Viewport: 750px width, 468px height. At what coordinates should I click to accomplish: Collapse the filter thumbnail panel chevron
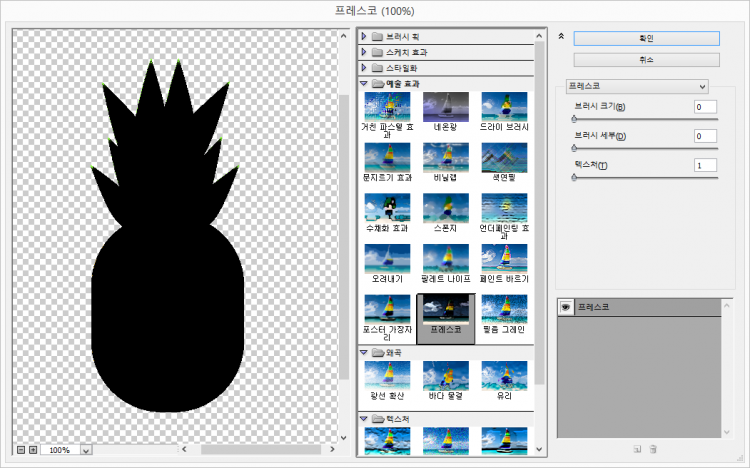(562, 36)
